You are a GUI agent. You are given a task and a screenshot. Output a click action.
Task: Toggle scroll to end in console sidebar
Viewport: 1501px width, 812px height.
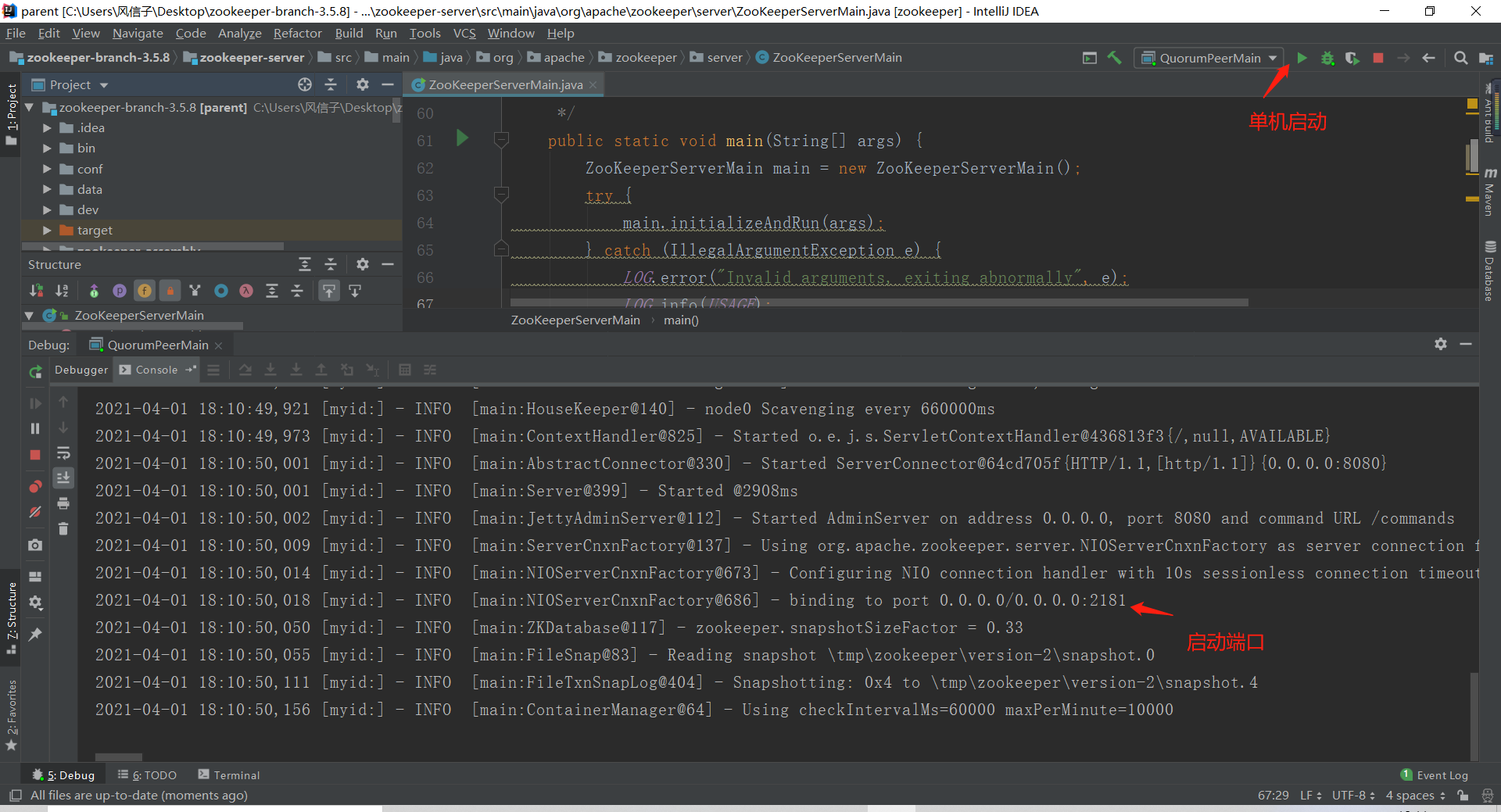coord(63,478)
